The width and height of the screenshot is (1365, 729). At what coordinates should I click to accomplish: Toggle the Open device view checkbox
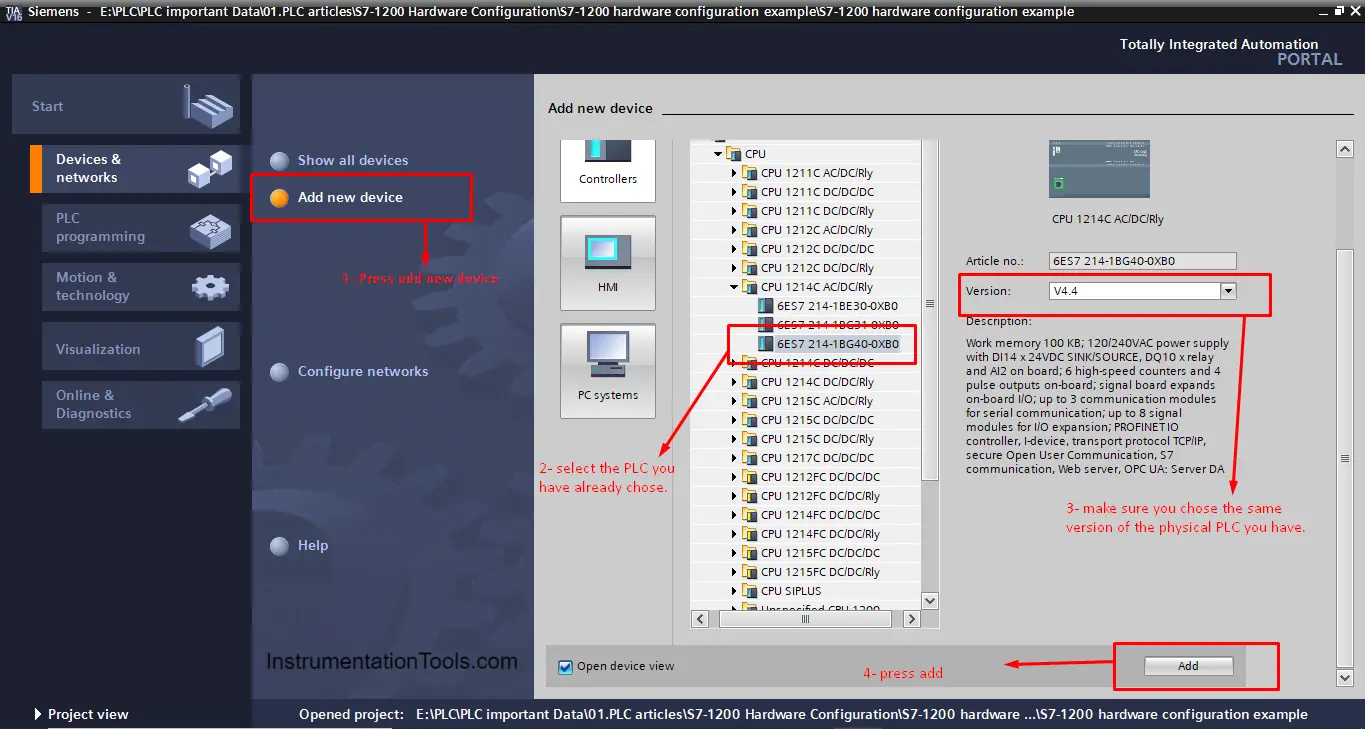click(x=565, y=667)
